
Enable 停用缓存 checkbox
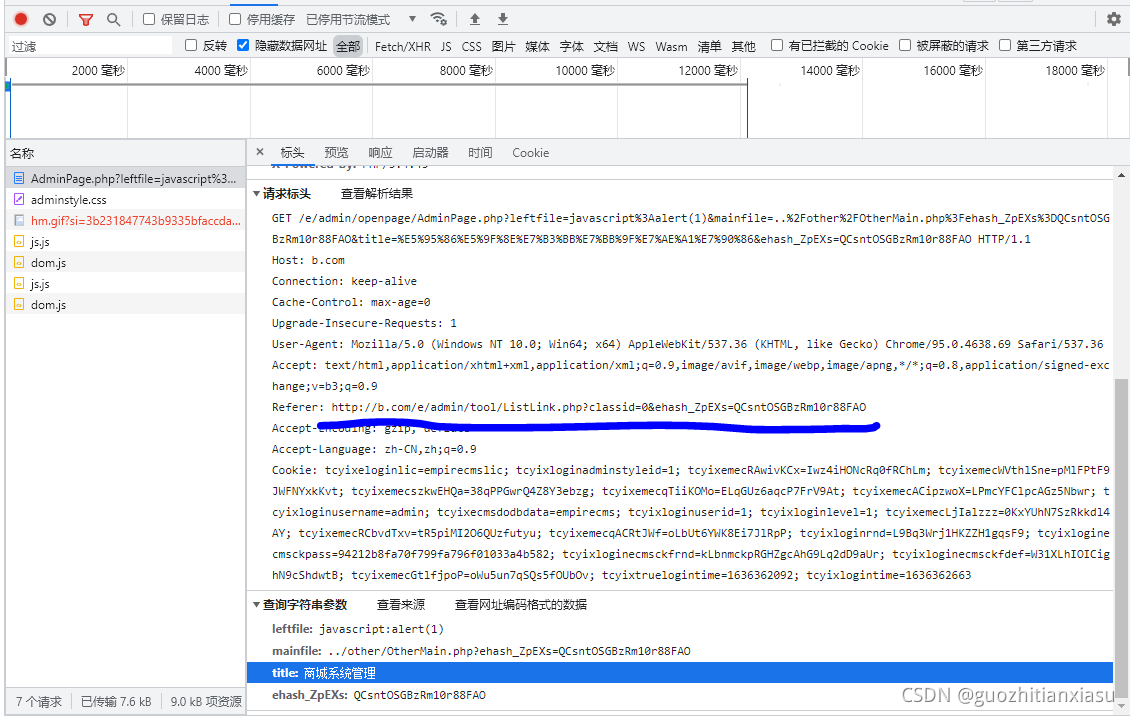(235, 19)
